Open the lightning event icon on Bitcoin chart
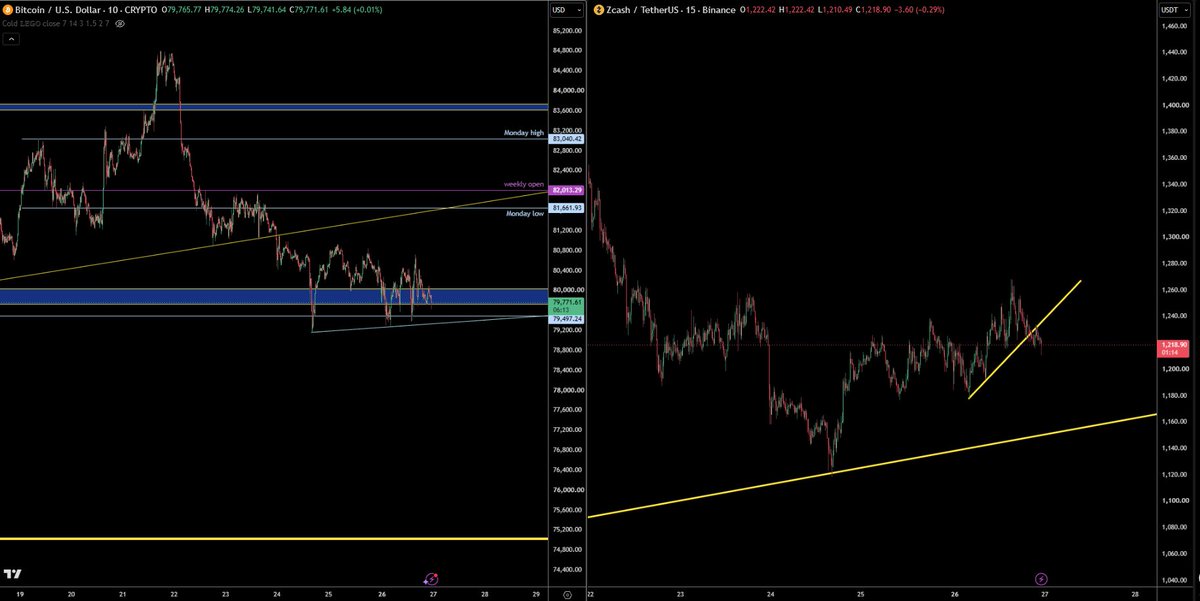Viewport: 1200px width, 601px height. [431, 578]
